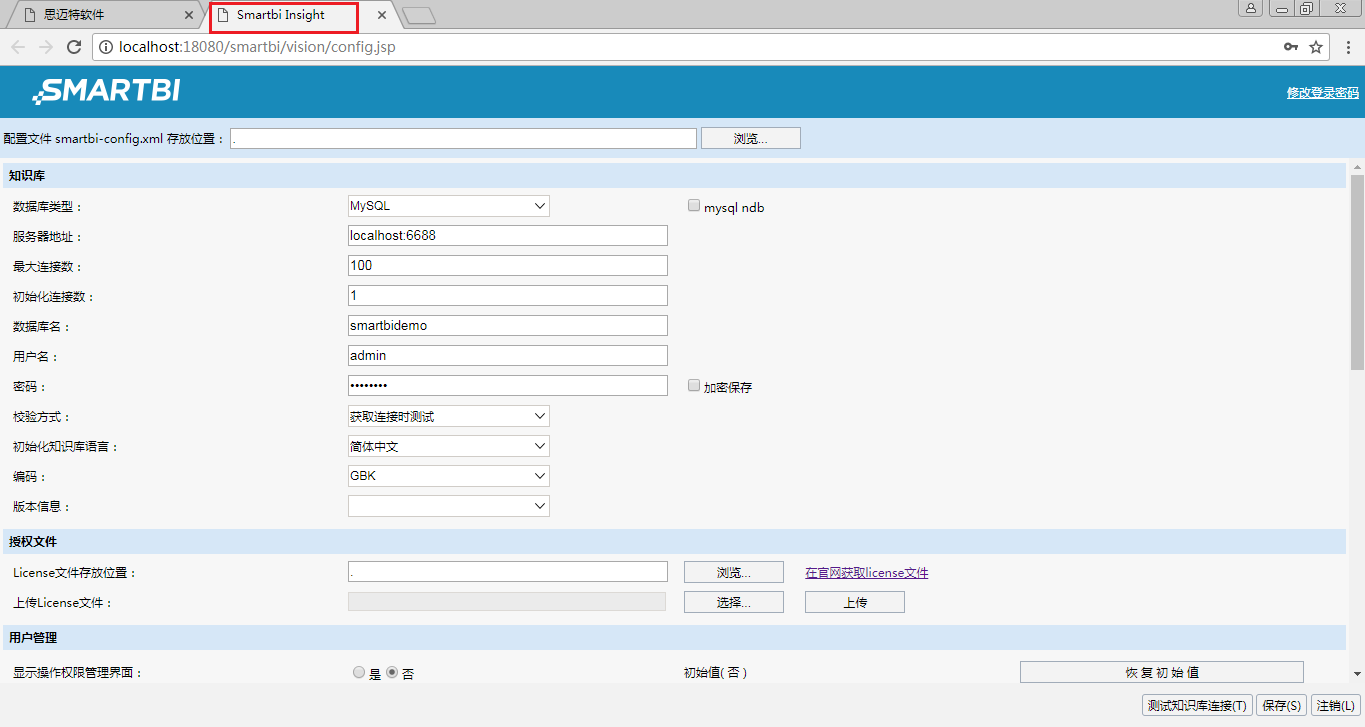The image size is (1365, 727).
Task: Click 选择 for upload License file
Action: click(x=734, y=602)
